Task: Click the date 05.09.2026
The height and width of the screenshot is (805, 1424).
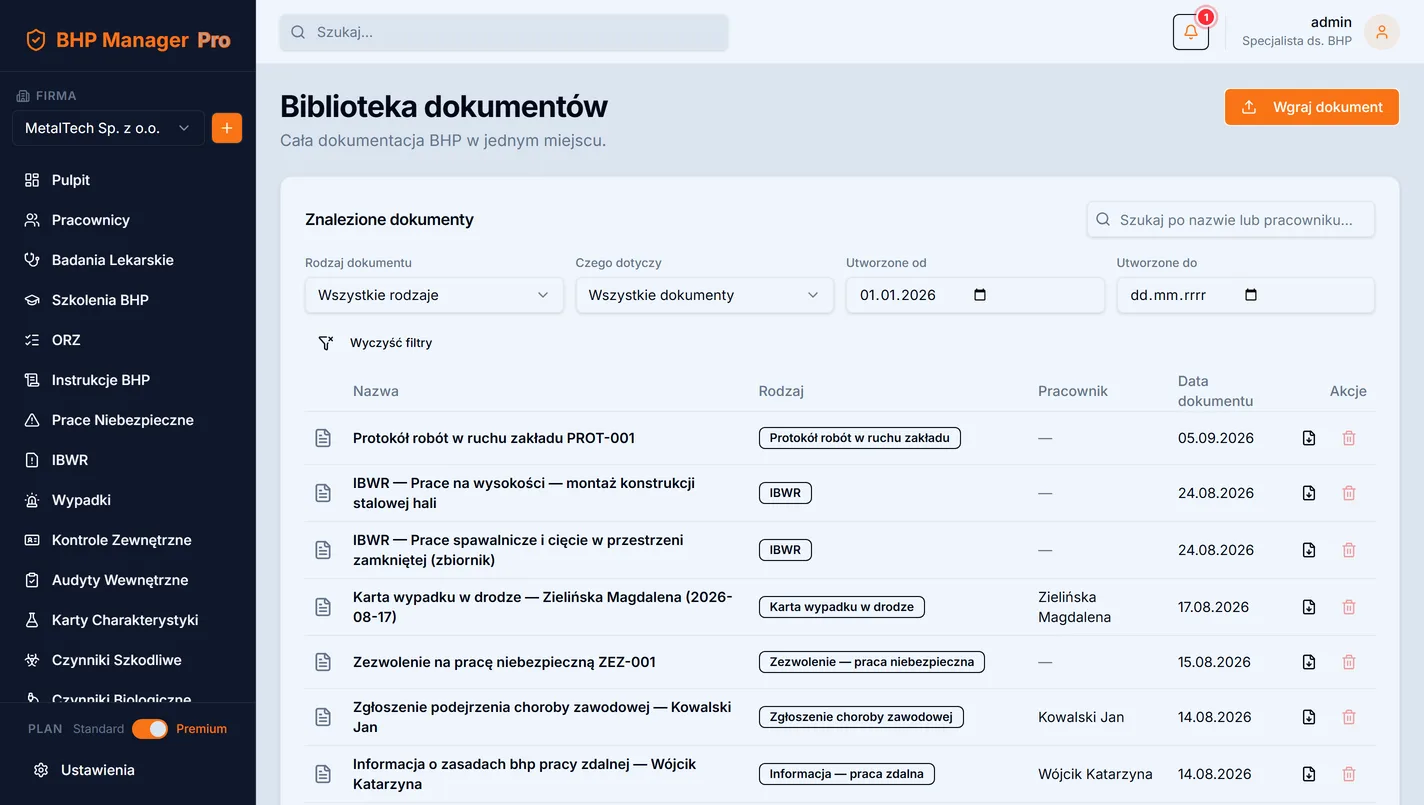Action: pyautogui.click(x=1215, y=438)
